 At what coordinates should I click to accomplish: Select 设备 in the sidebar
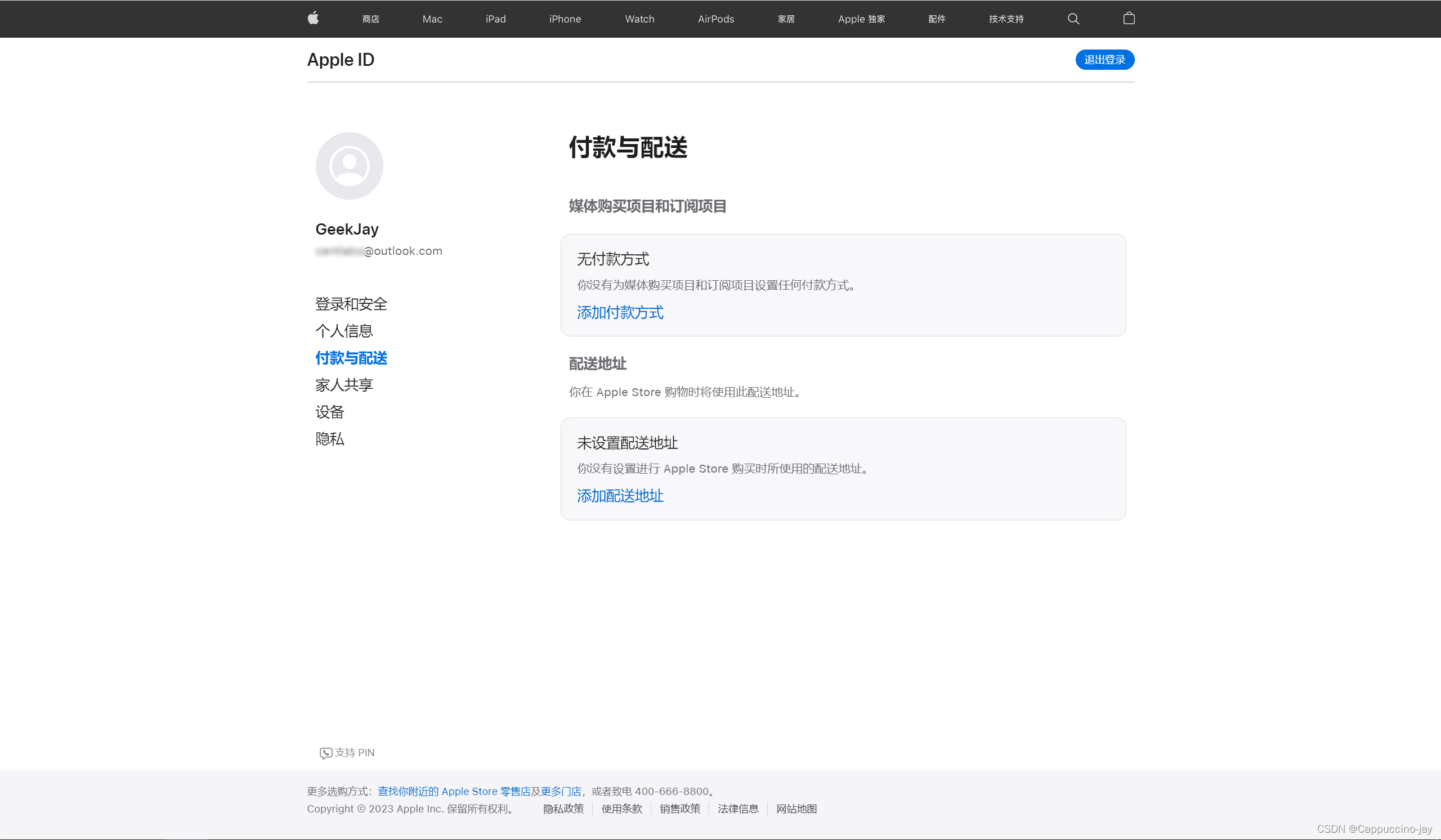click(329, 411)
